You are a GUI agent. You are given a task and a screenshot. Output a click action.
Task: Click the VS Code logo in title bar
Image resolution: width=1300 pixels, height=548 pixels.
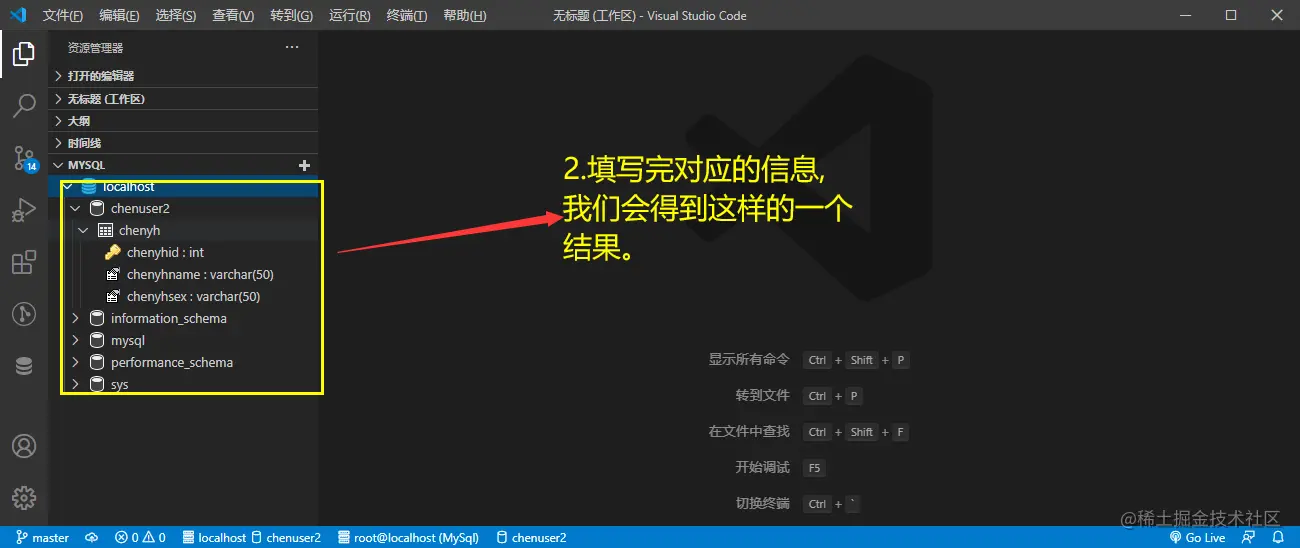[18, 15]
